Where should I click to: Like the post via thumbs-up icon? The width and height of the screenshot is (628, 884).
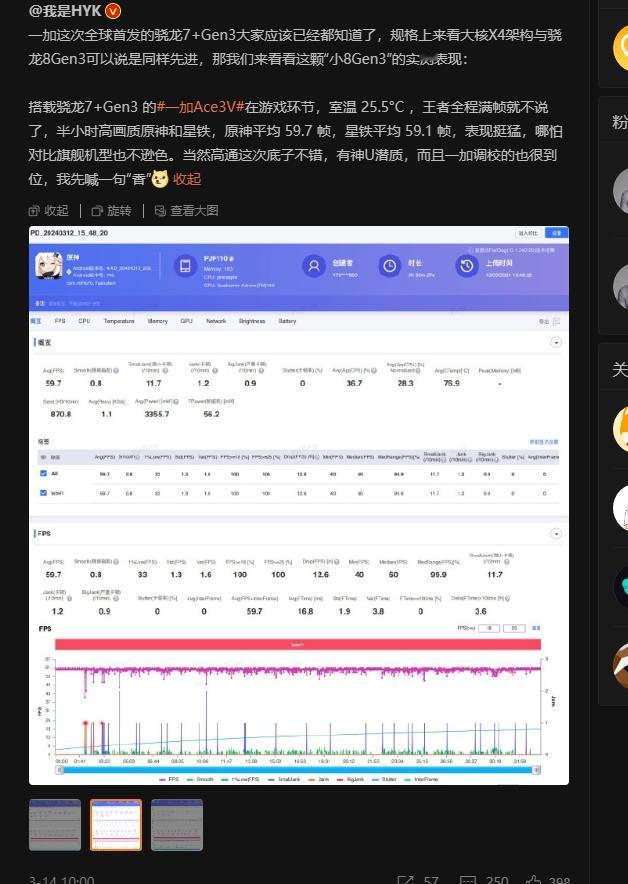pyautogui.click(x=533, y=881)
